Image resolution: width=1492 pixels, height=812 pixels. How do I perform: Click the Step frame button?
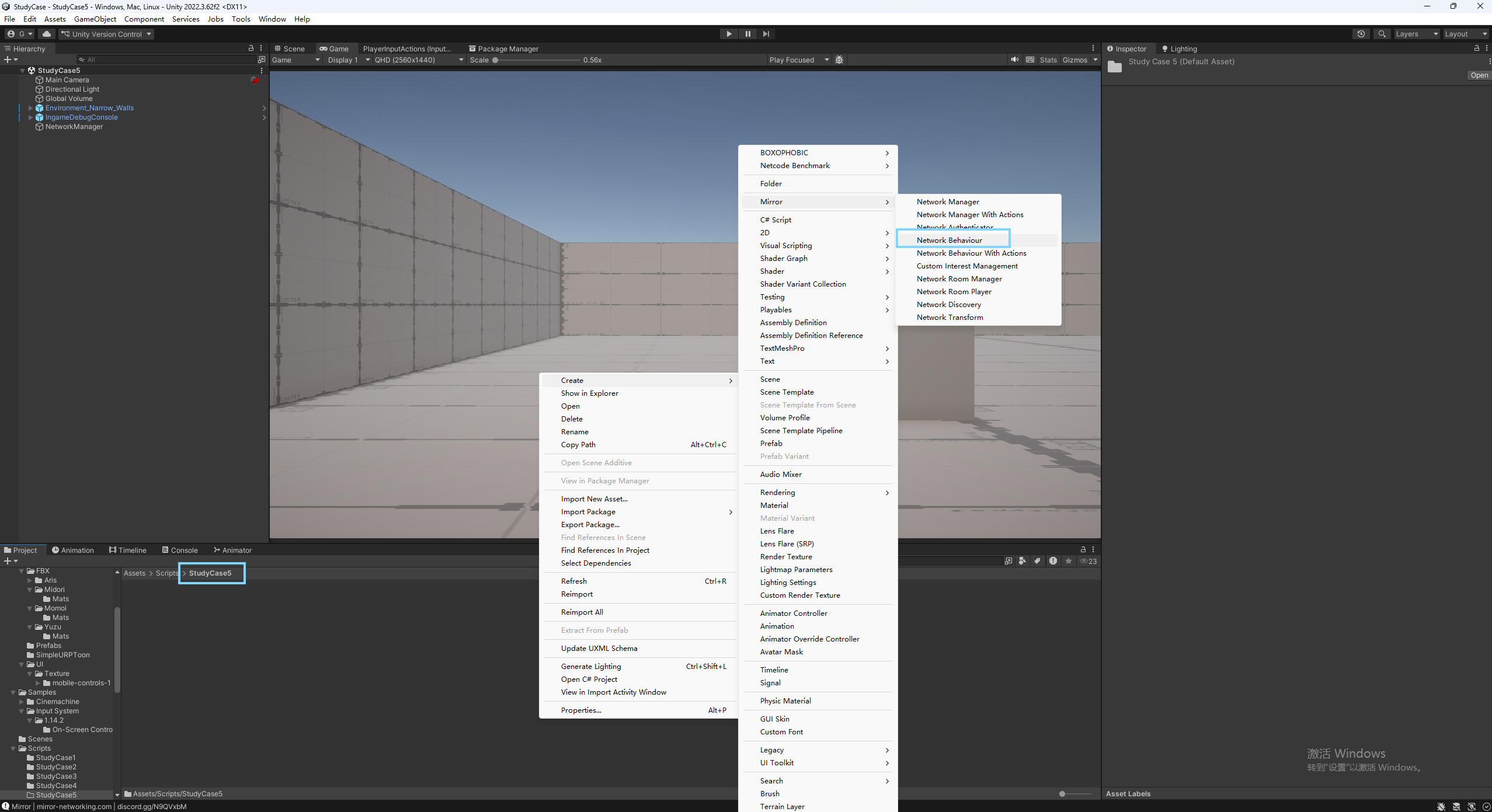tap(766, 34)
